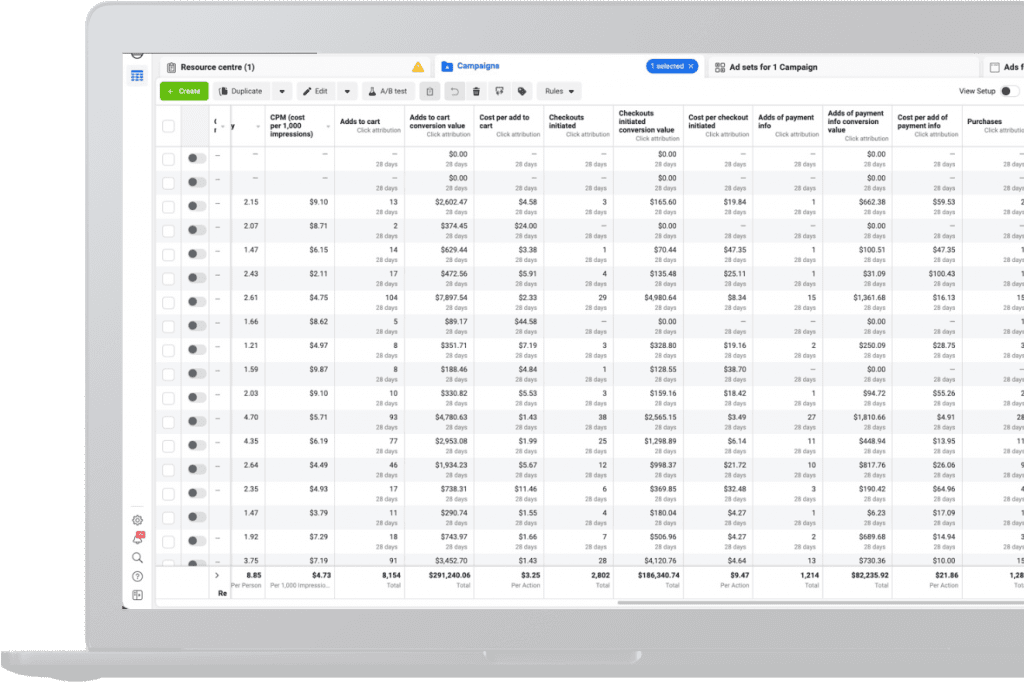Clear the '1 selected' filter chip
This screenshot has width=1024, height=682.
pyautogui.click(x=691, y=66)
